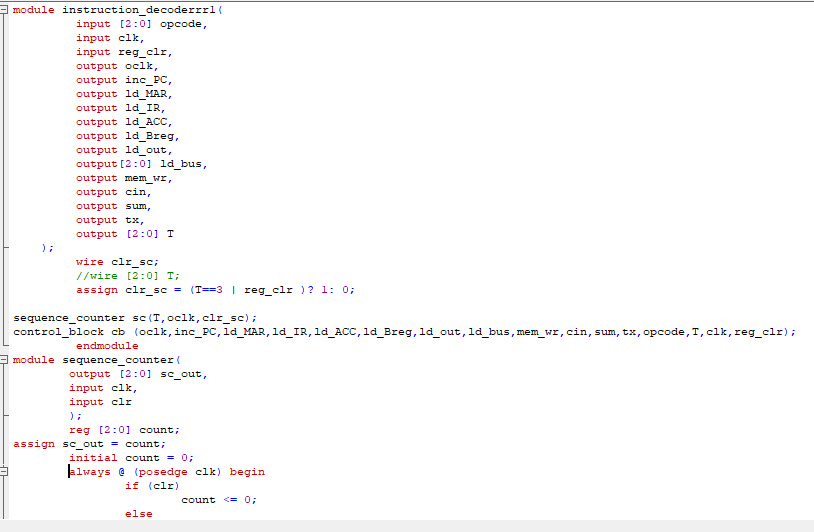
Task: Click the 'output oclk,' line
Action: [117, 66]
